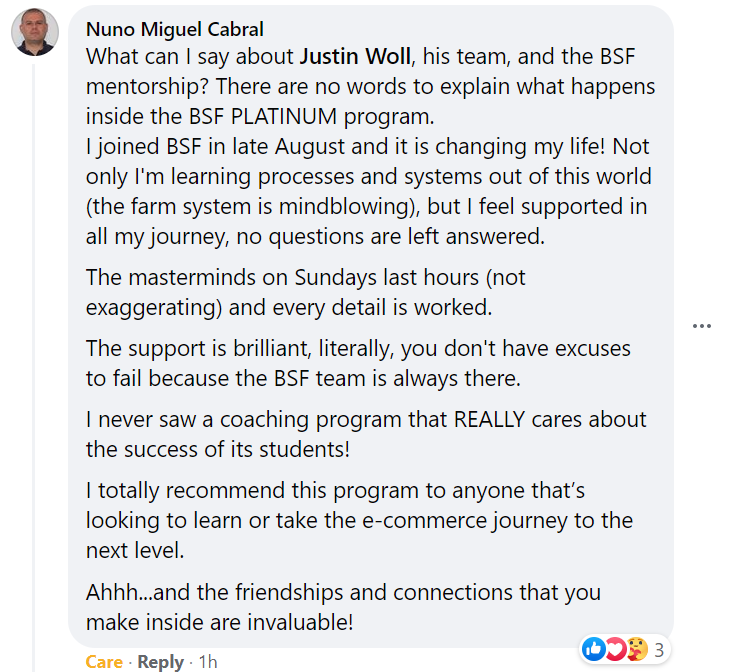The width and height of the screenshot is (729, 672).
Task: Reply to Nuno's comment
Action: point(160,661)
